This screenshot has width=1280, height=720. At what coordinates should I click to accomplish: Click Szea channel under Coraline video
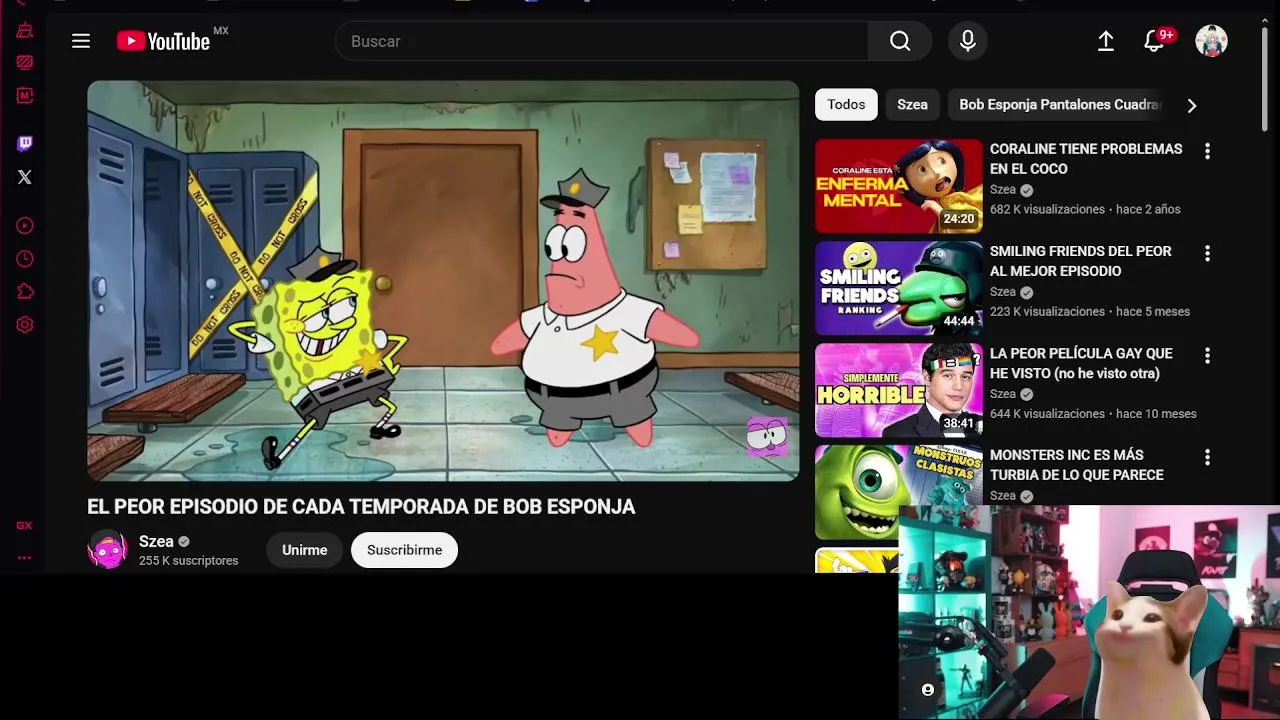point(1003,190)
